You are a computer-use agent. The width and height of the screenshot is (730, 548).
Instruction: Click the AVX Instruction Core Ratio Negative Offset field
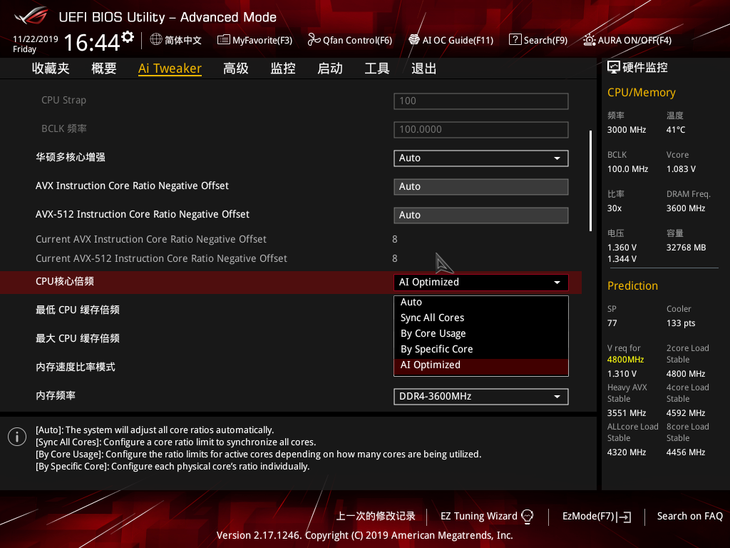point(481,187)
